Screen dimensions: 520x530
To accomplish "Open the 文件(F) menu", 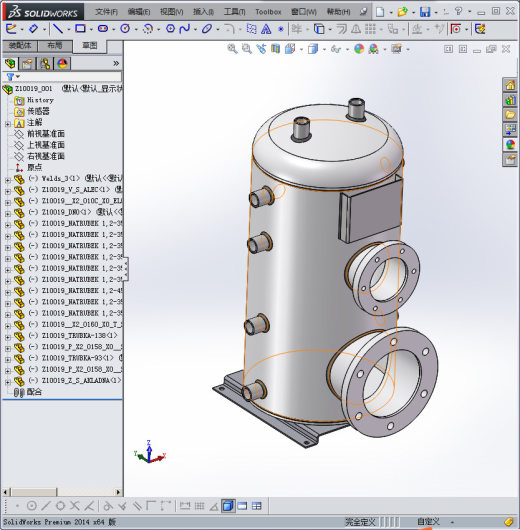I will coord(106,12).
